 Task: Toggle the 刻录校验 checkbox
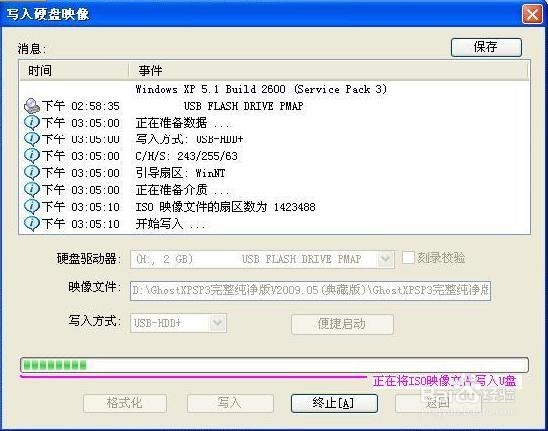408,258
